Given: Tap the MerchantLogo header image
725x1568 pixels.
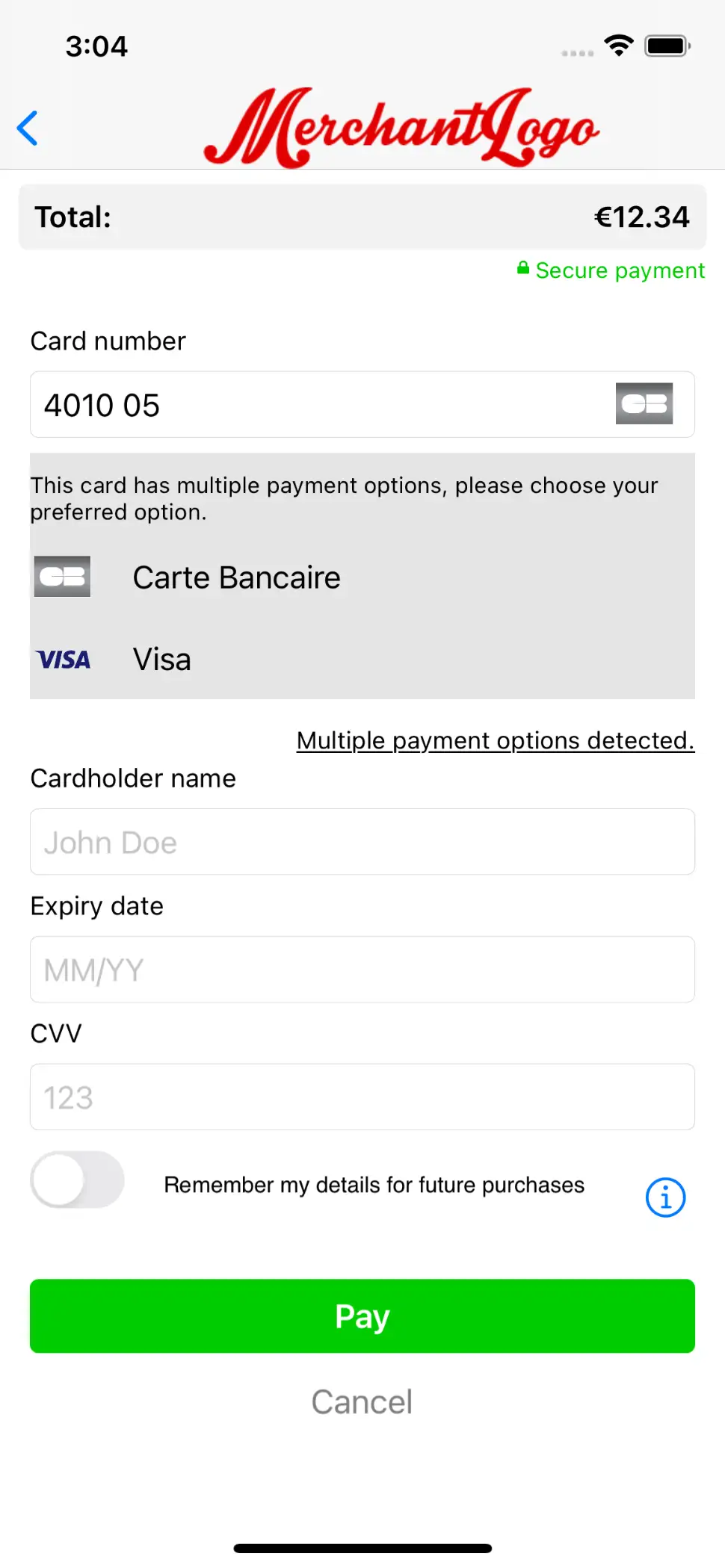Looking at the screenshot, I should click(x=401, y=128).
